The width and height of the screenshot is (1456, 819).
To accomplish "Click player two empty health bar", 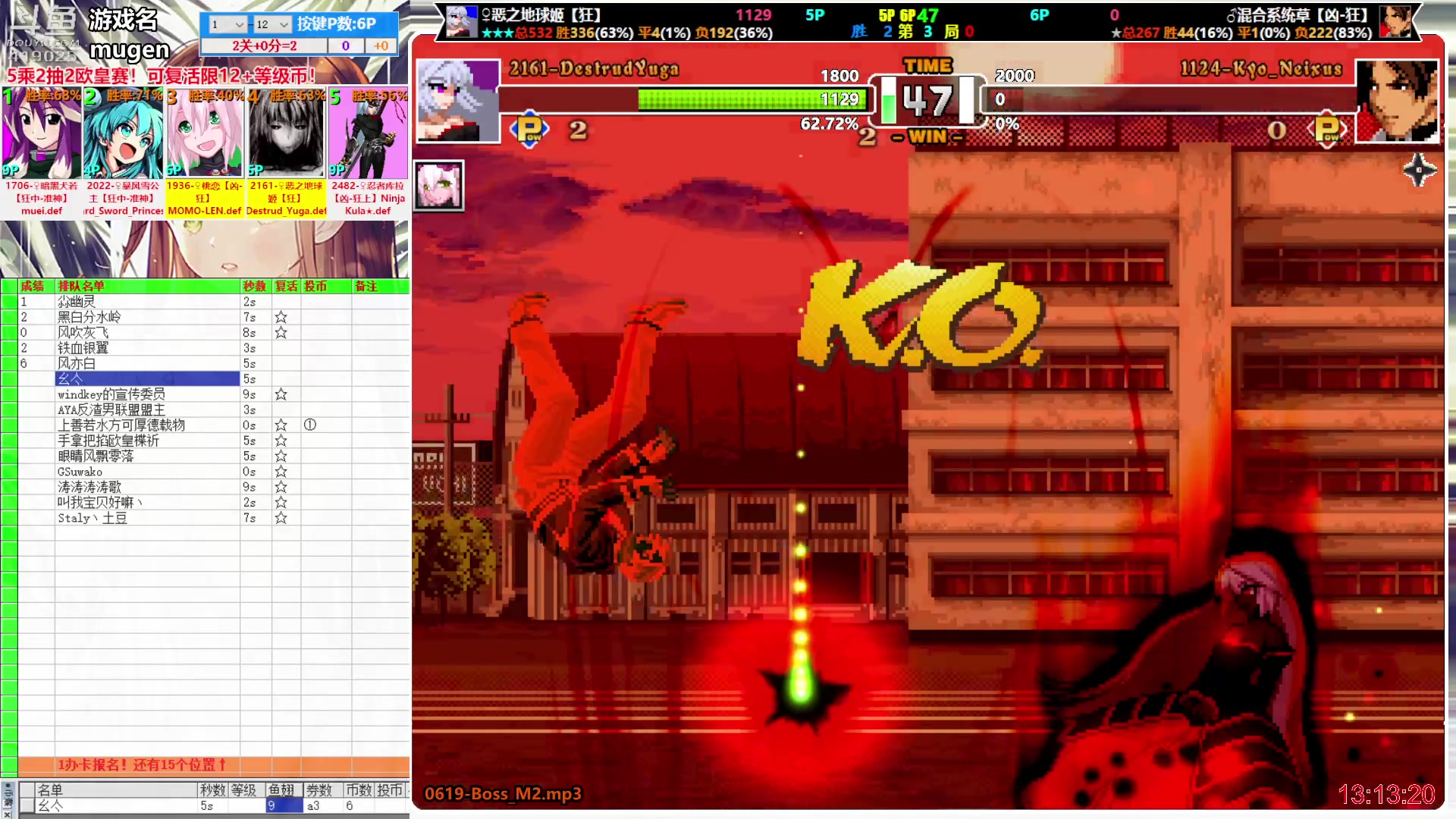I will tap(1170, 99).
